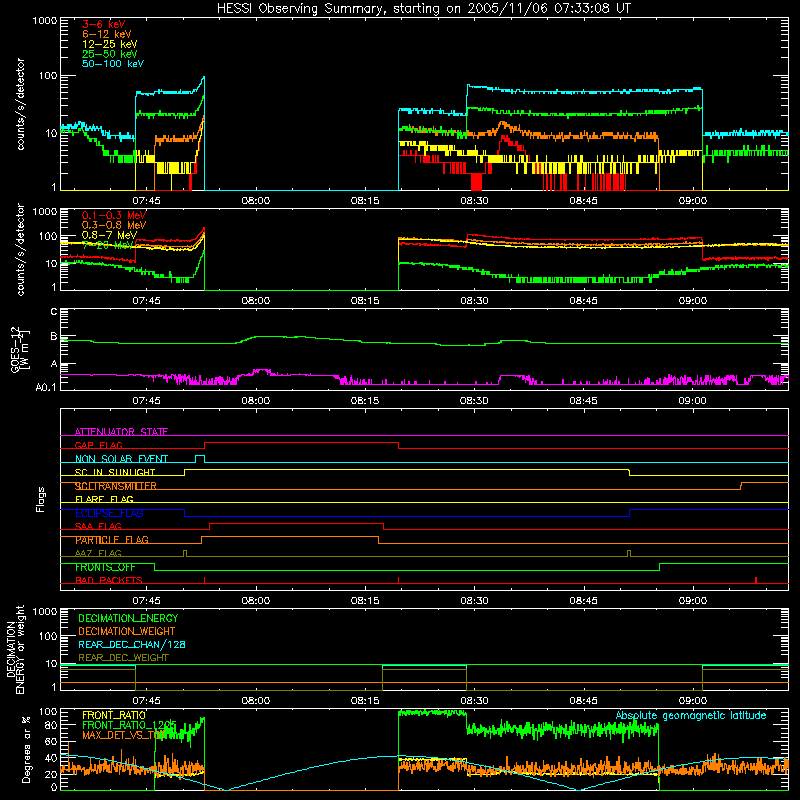The width and height of the screenshot is (800, 800).
Task: Click the C class tick label in GOES panel
Action: pos(54,312)
